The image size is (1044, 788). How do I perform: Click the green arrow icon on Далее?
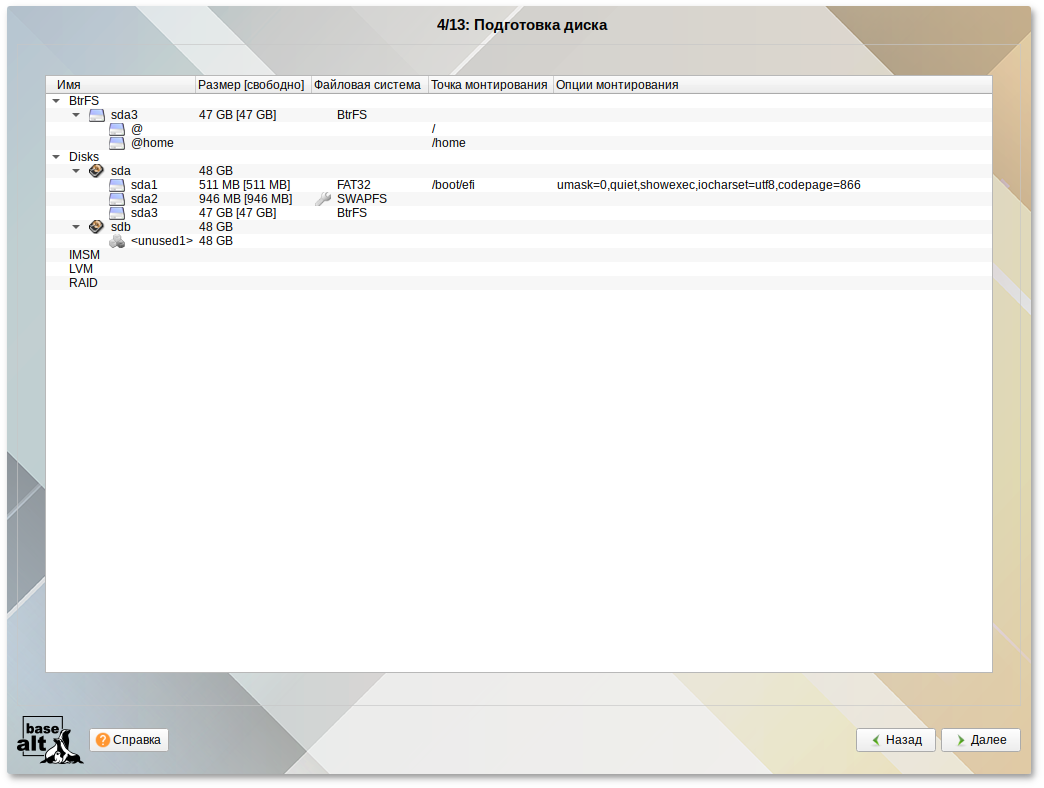[959, 740]
